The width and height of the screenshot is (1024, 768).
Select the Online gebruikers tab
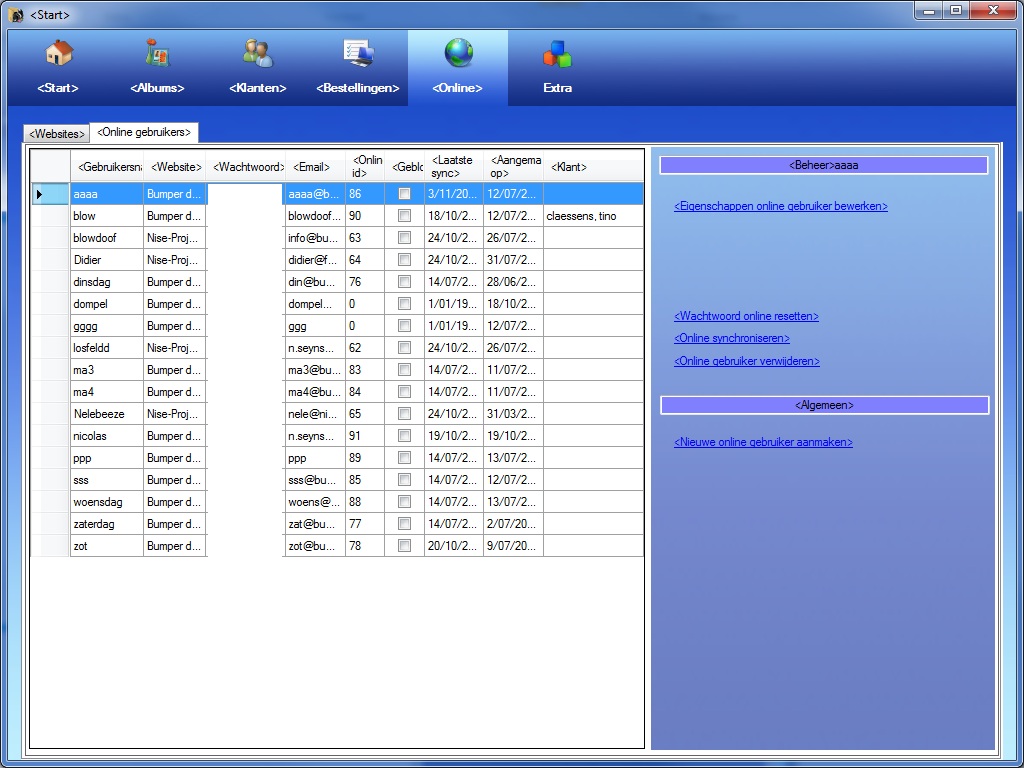tap(144, 132)
